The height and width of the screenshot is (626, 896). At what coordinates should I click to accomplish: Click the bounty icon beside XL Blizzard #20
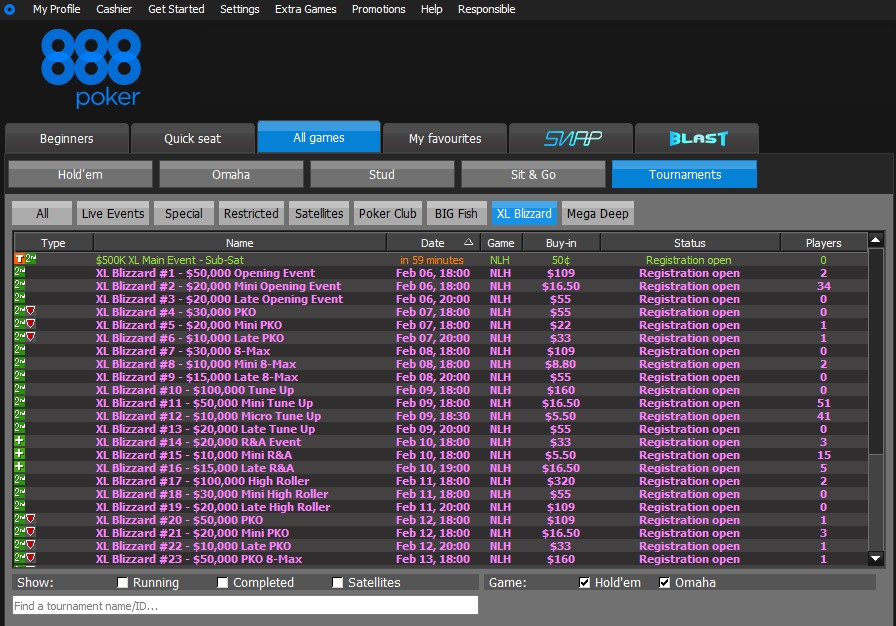tap(30, 520)
